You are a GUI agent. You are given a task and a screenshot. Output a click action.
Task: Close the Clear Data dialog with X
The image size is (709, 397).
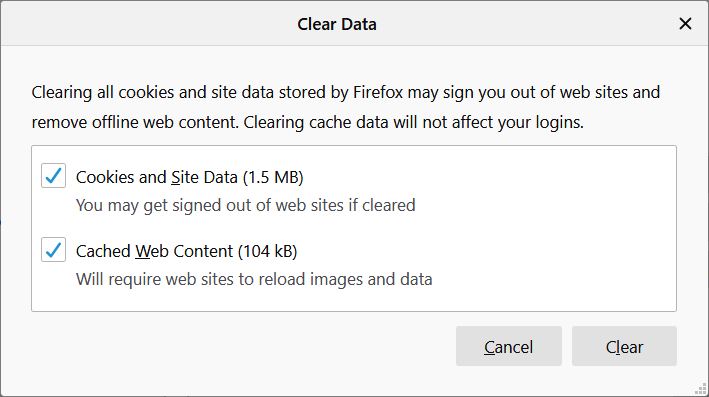pyautogui.click(x=685, y=24)
